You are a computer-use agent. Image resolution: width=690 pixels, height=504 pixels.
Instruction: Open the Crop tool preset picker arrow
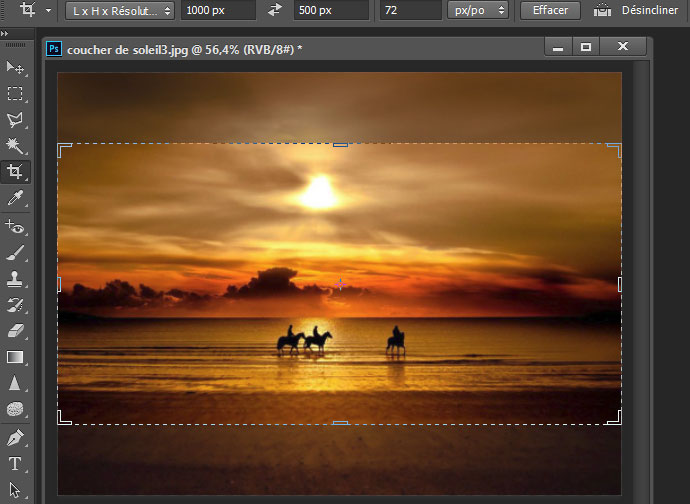pyautogui.click(x=50, y=10)
